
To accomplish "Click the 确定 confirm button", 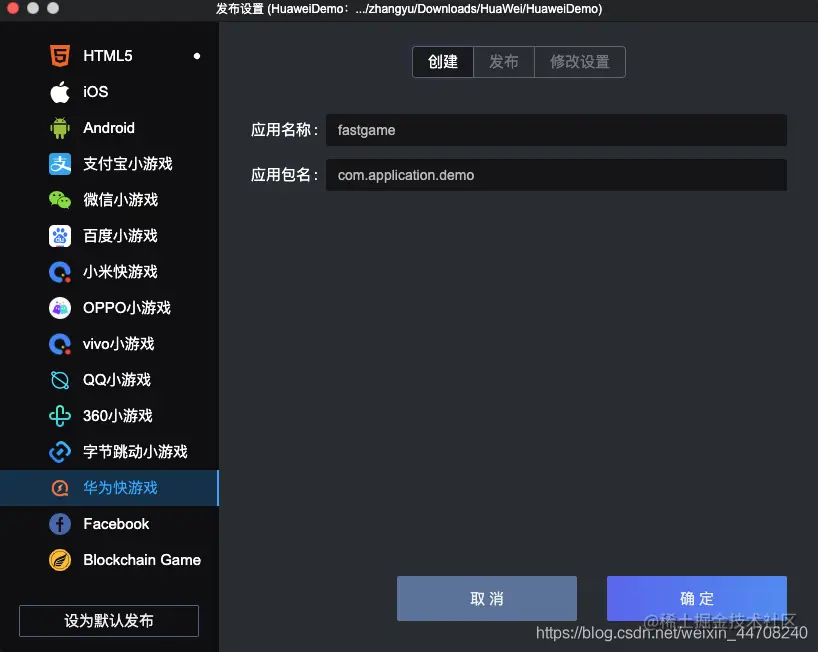I will point(696,598).
